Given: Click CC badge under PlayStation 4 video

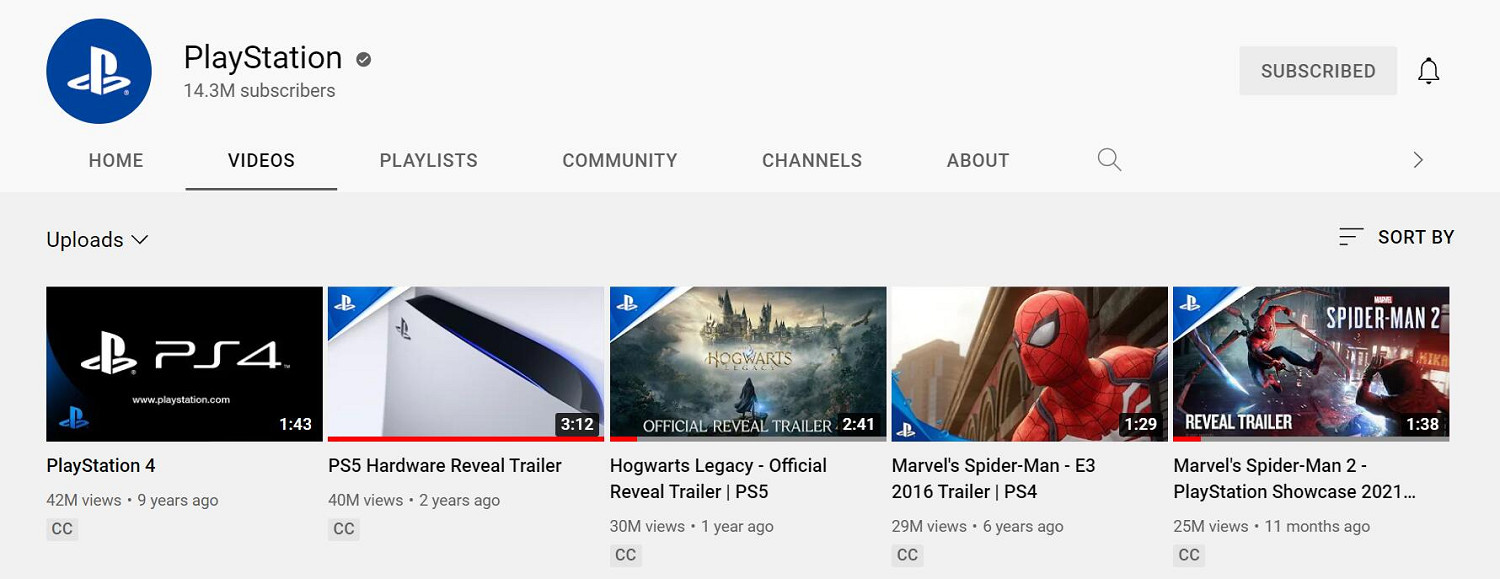Looking at the screenshot, I should pyautogui.click(x=62, y=529).
